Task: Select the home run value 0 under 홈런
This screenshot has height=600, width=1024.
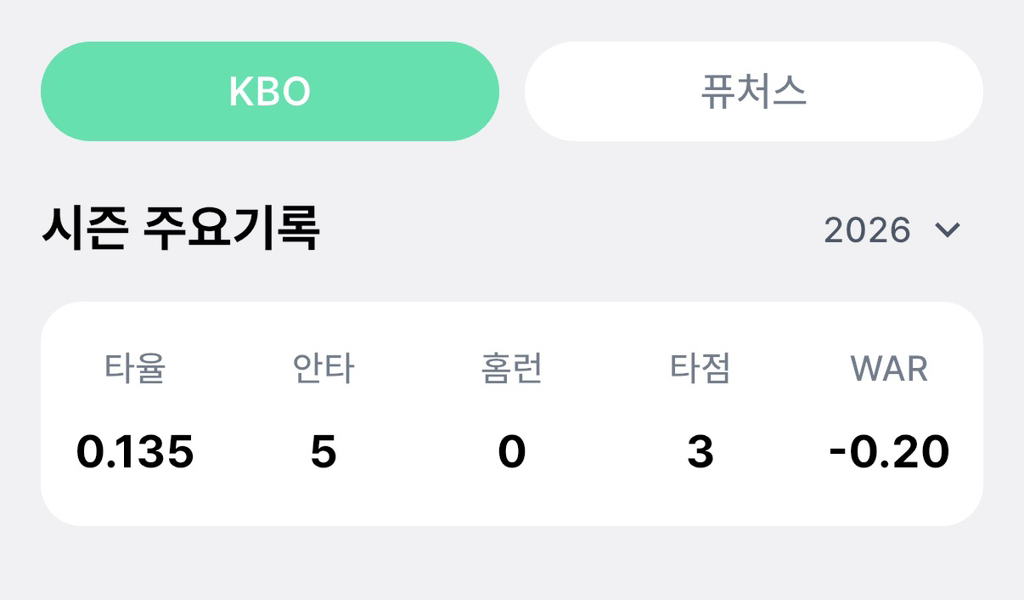Action: [511, 452]
